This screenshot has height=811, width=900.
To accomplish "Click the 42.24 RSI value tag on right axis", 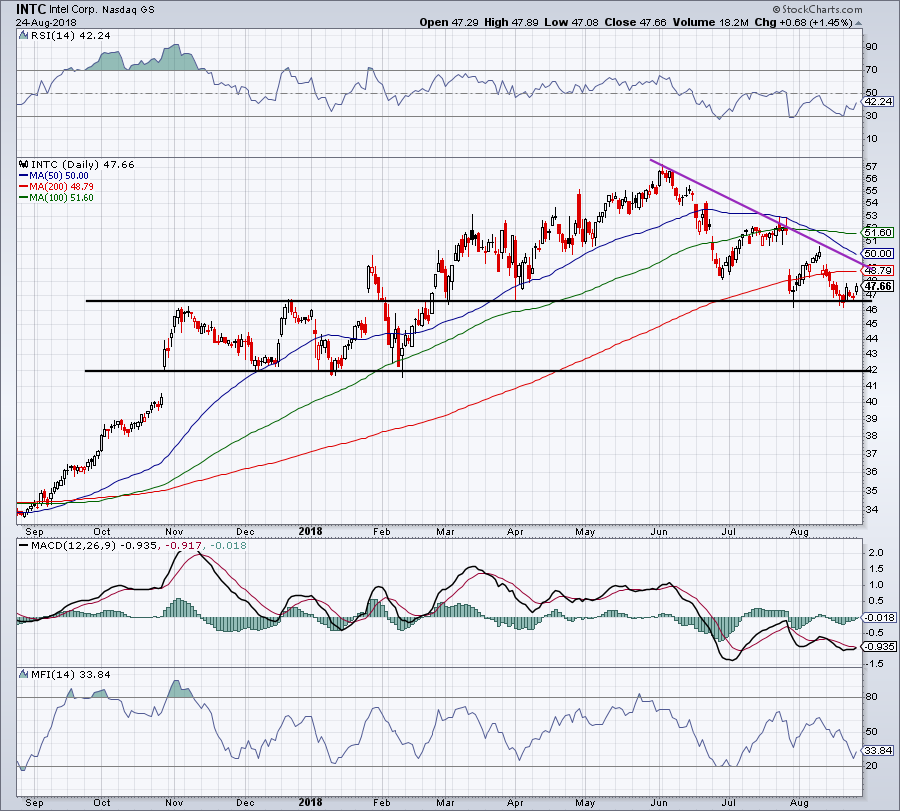I will (878, 102).
